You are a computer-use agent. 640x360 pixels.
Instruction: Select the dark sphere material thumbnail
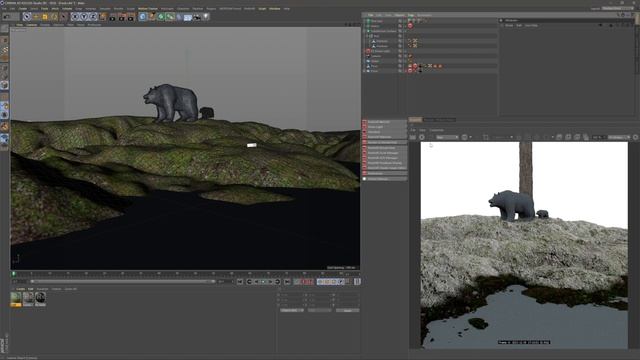click(x=40, y=299)
